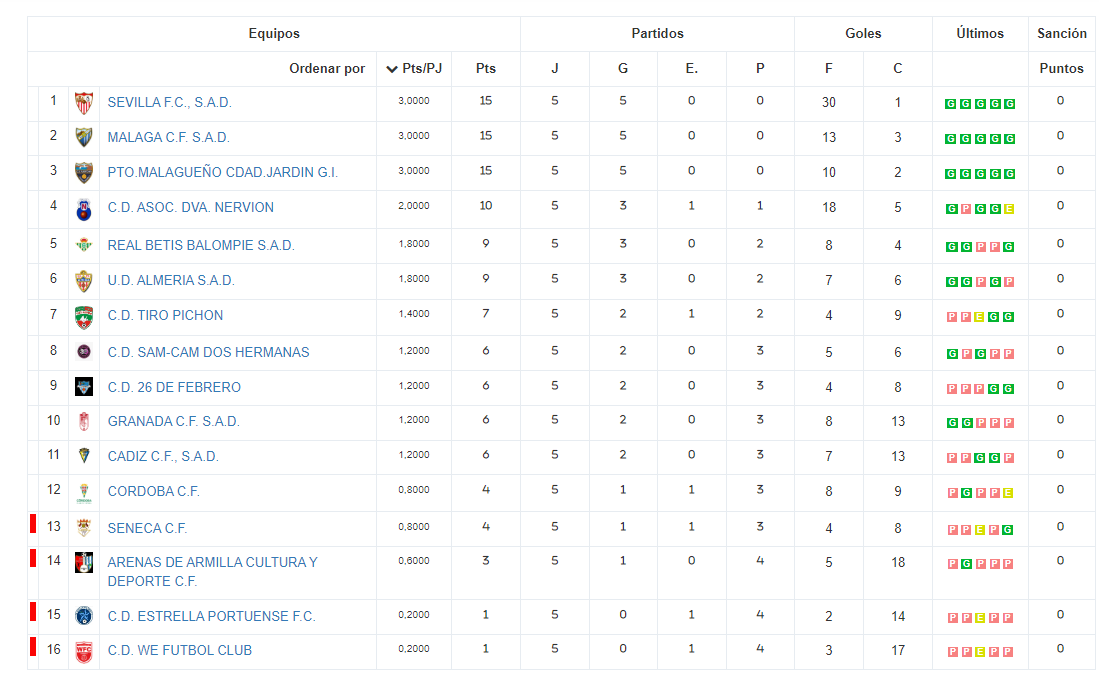Open MALAGA C.F. S.A.D. team link
Image resolution: width=1099 pixels, height=681 pixels.
[x=168, y=137]
